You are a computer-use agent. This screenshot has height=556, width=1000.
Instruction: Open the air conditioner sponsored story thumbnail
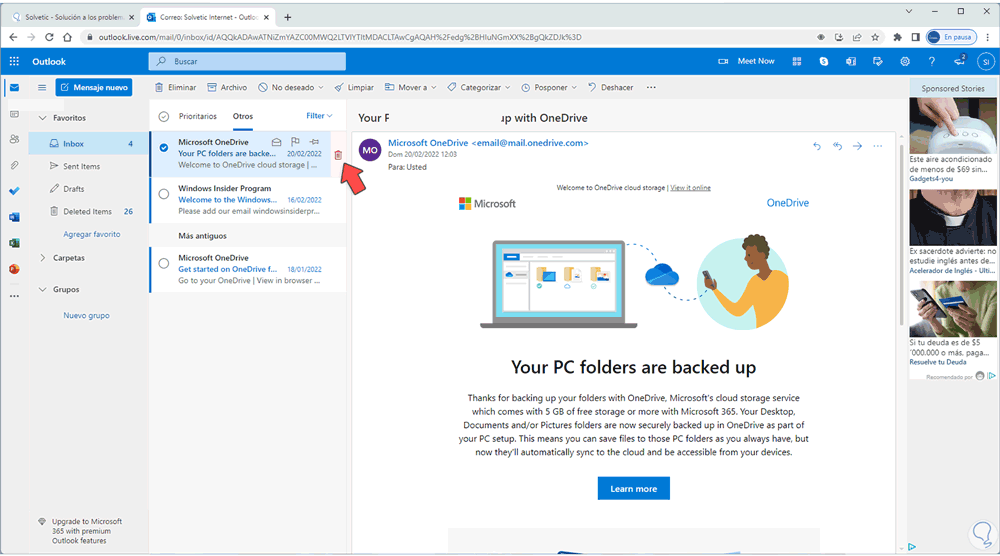(953, 126)
